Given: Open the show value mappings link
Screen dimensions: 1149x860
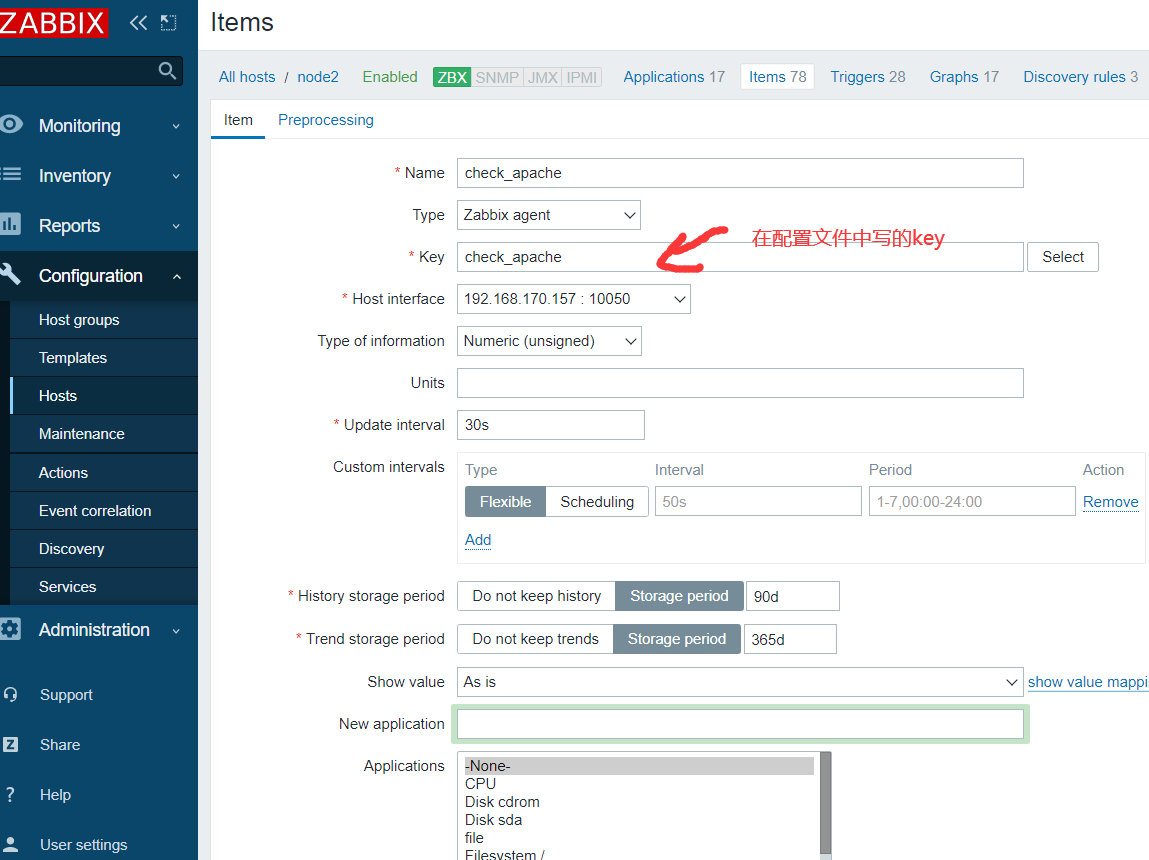Looking at the screenshot, I should 1088,682.
